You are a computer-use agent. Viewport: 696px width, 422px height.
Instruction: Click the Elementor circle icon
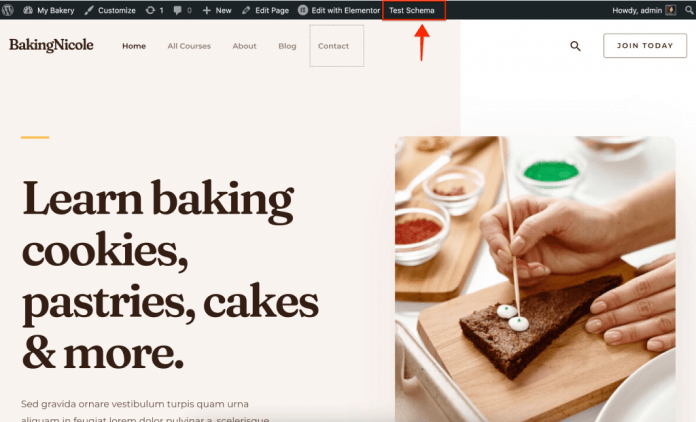(x=303, y=10)
